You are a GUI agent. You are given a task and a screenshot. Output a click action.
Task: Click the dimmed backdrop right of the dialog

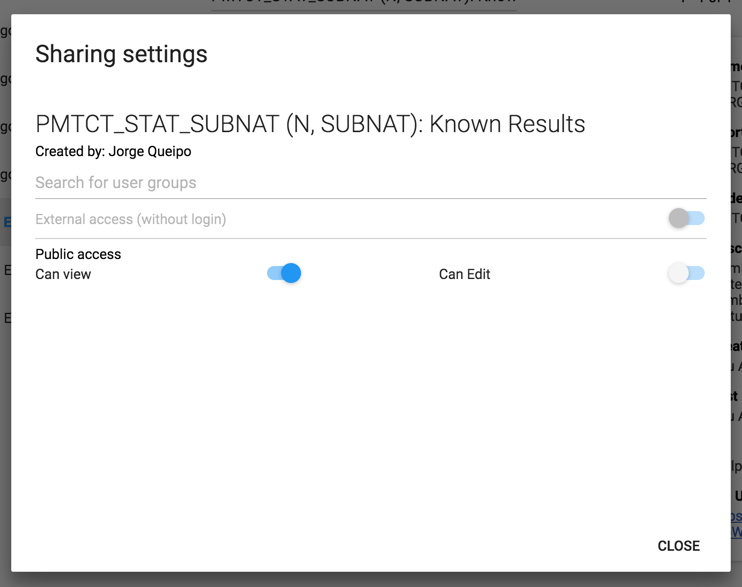tap(736, 300)
